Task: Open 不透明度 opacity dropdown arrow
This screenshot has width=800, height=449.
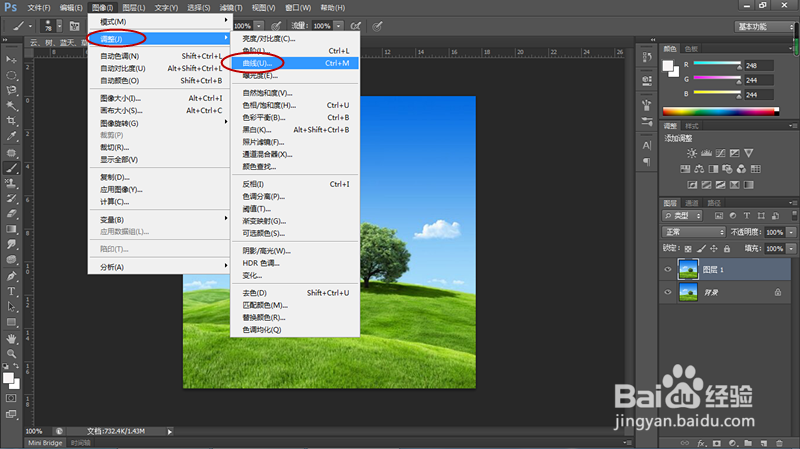Action: coord(791,232)
